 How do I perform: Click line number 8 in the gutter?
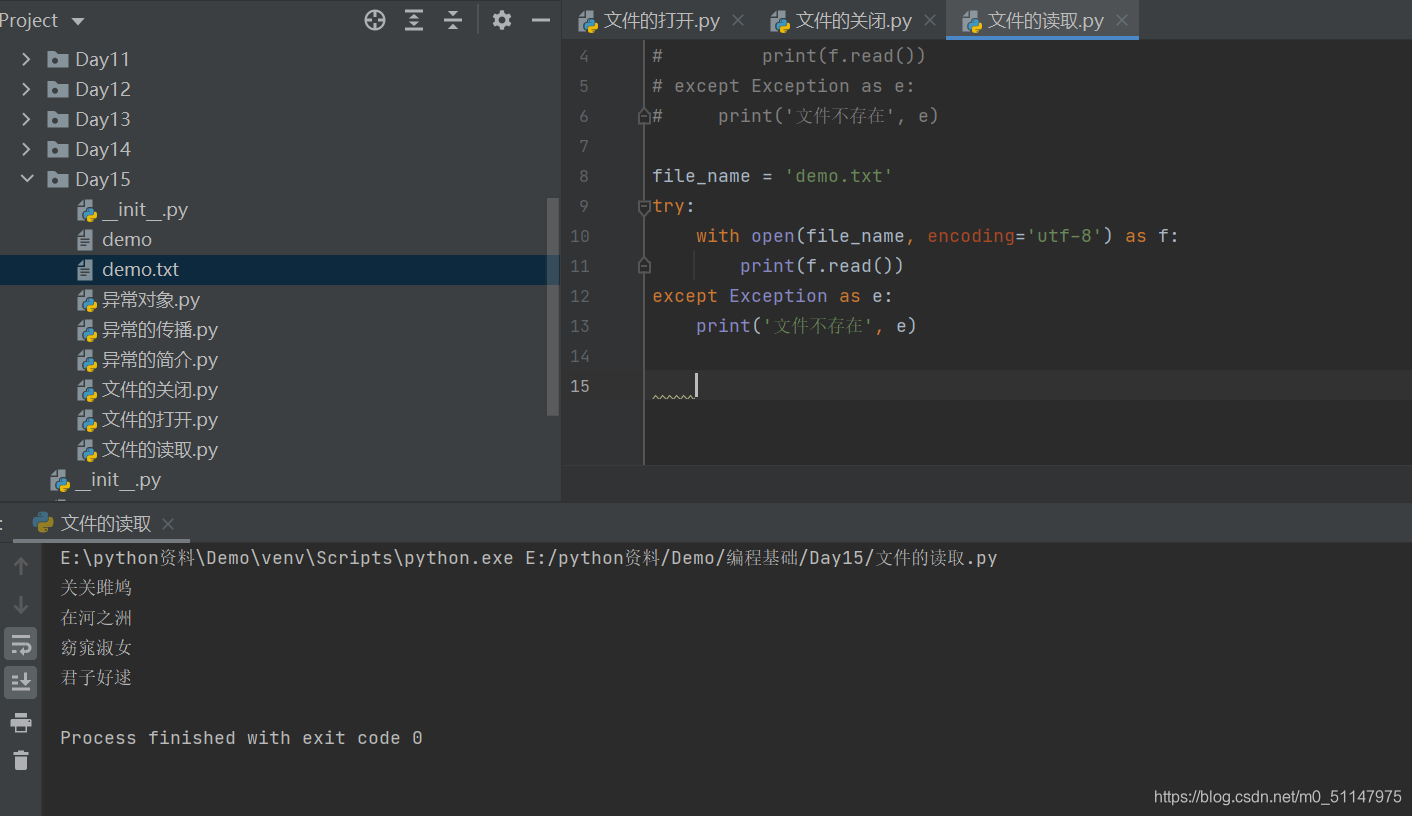[x=583, y=176]
